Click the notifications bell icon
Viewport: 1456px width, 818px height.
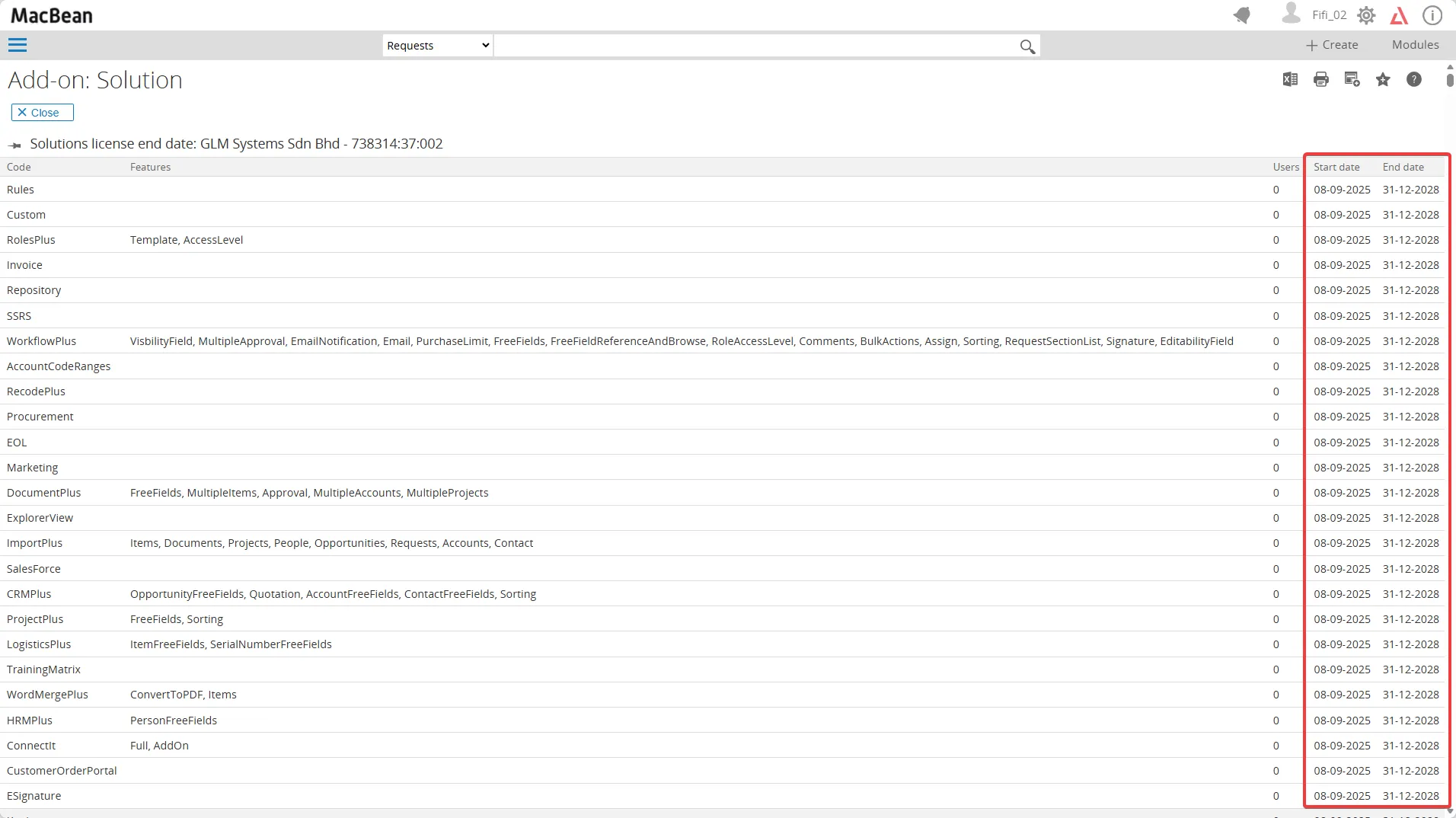(1242, 15)
